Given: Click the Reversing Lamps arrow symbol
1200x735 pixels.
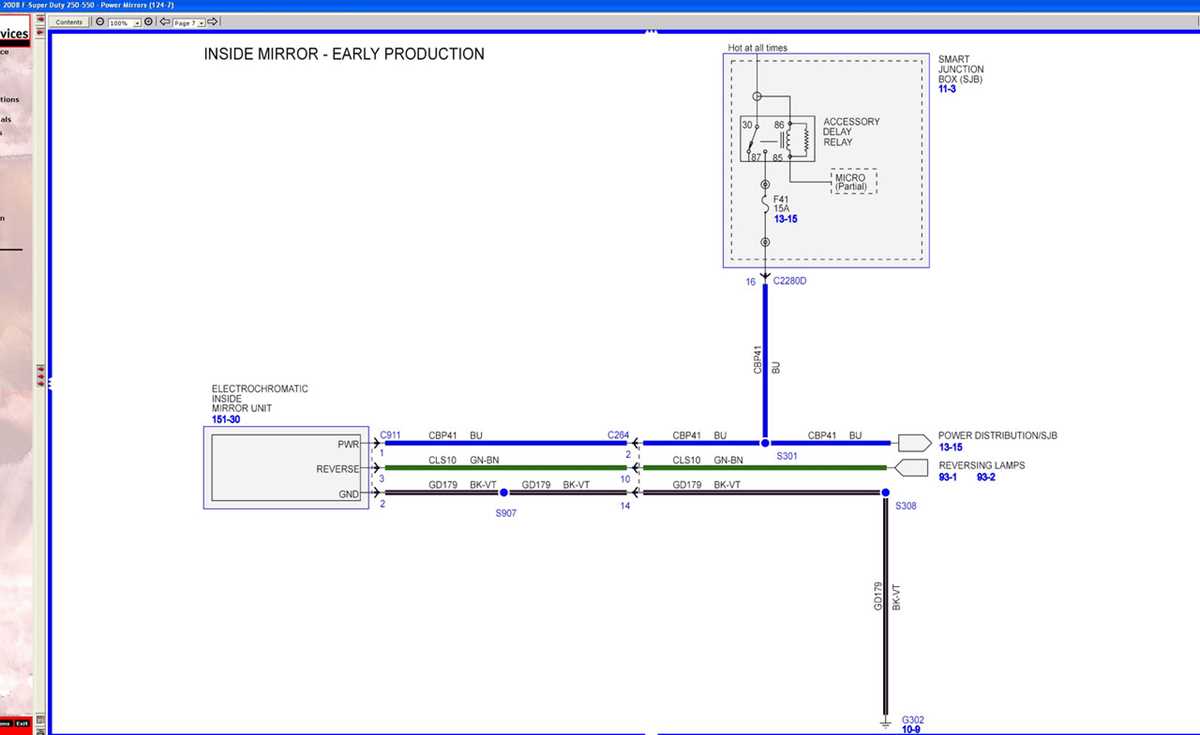Looking at the screenshot, I should tap(911, 467).
